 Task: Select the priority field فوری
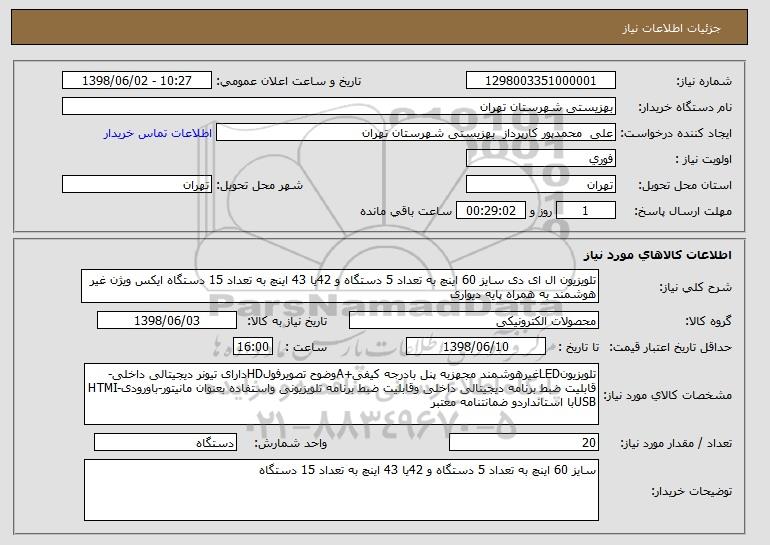tap(541, 159)
